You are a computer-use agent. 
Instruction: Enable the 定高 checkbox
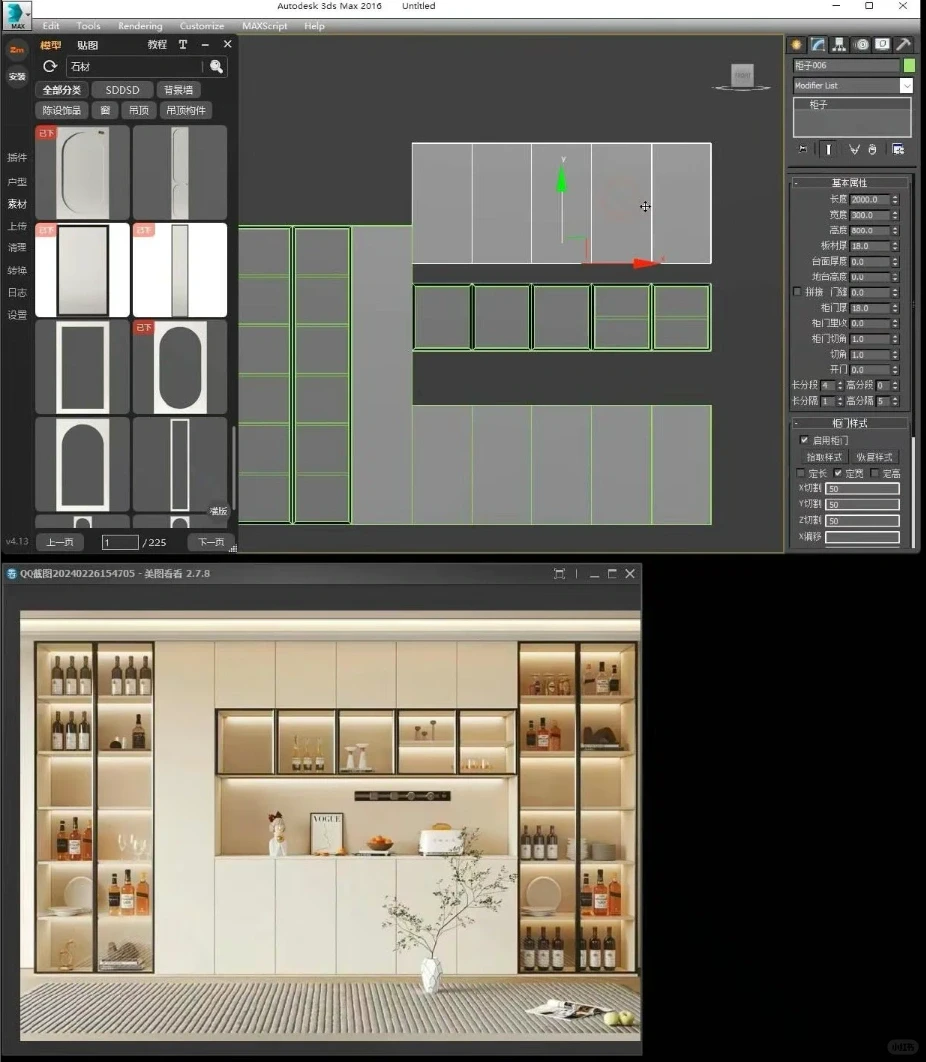(874, 472)
